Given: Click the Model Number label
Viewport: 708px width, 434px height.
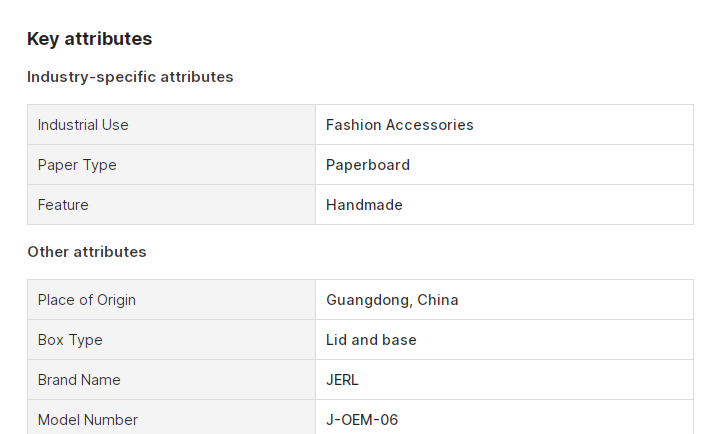Looking at the screenshot, I should (88, 420).
